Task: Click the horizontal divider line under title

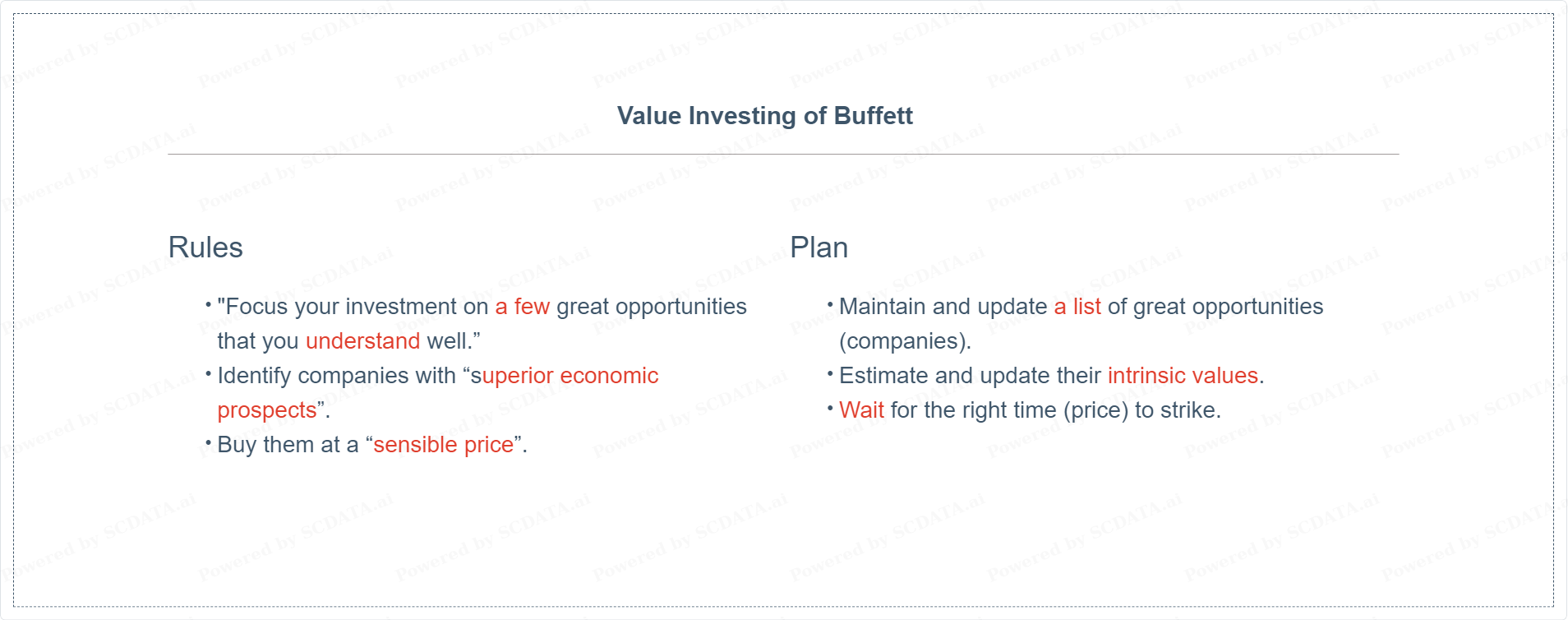Action: [783, 154]
